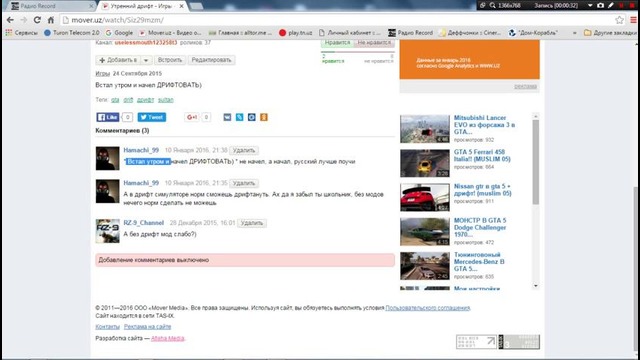Go back with the browser back arrow

click(10, 20)
